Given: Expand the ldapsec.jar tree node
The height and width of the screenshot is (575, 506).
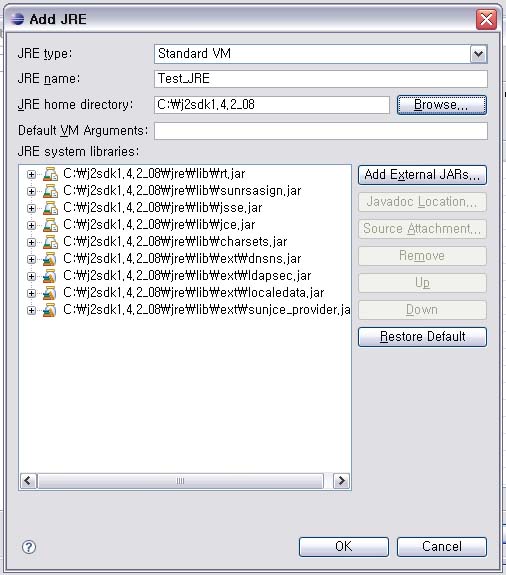Looking at the screenshot, I should pyautogui.click(x=32, y=276).
